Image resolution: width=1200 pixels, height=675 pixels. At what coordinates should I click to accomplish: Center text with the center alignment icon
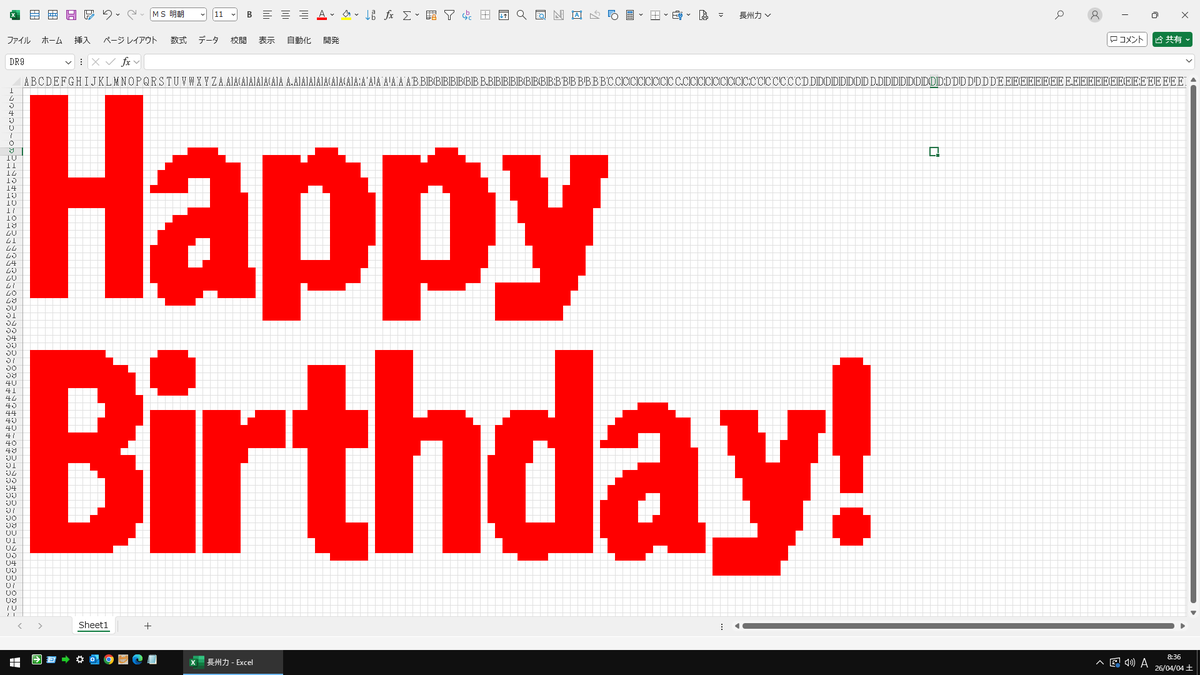[285, 15]
